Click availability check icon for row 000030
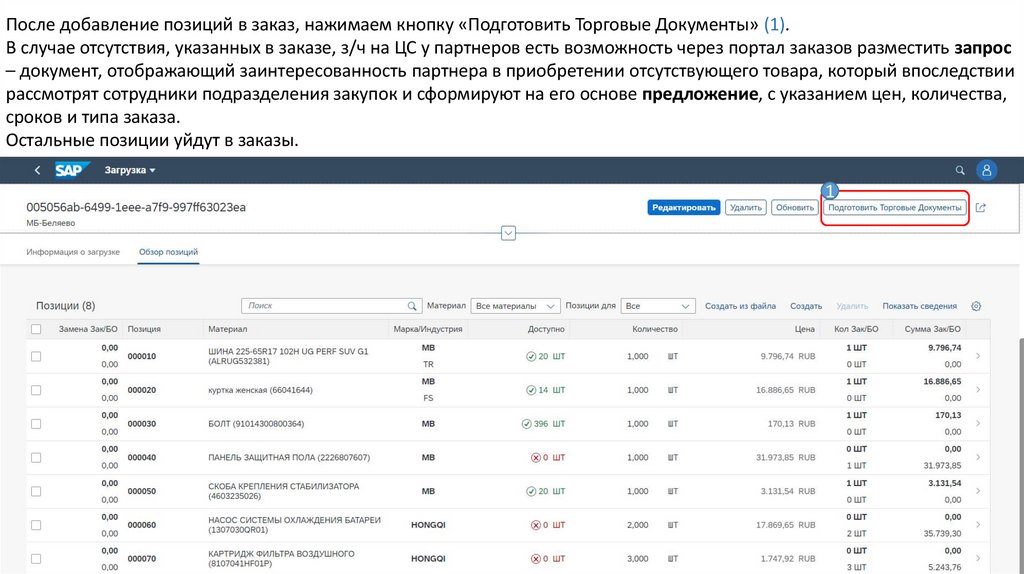Image resolution: width=1024 pixels, height=574 pixels. pos(526,424)
